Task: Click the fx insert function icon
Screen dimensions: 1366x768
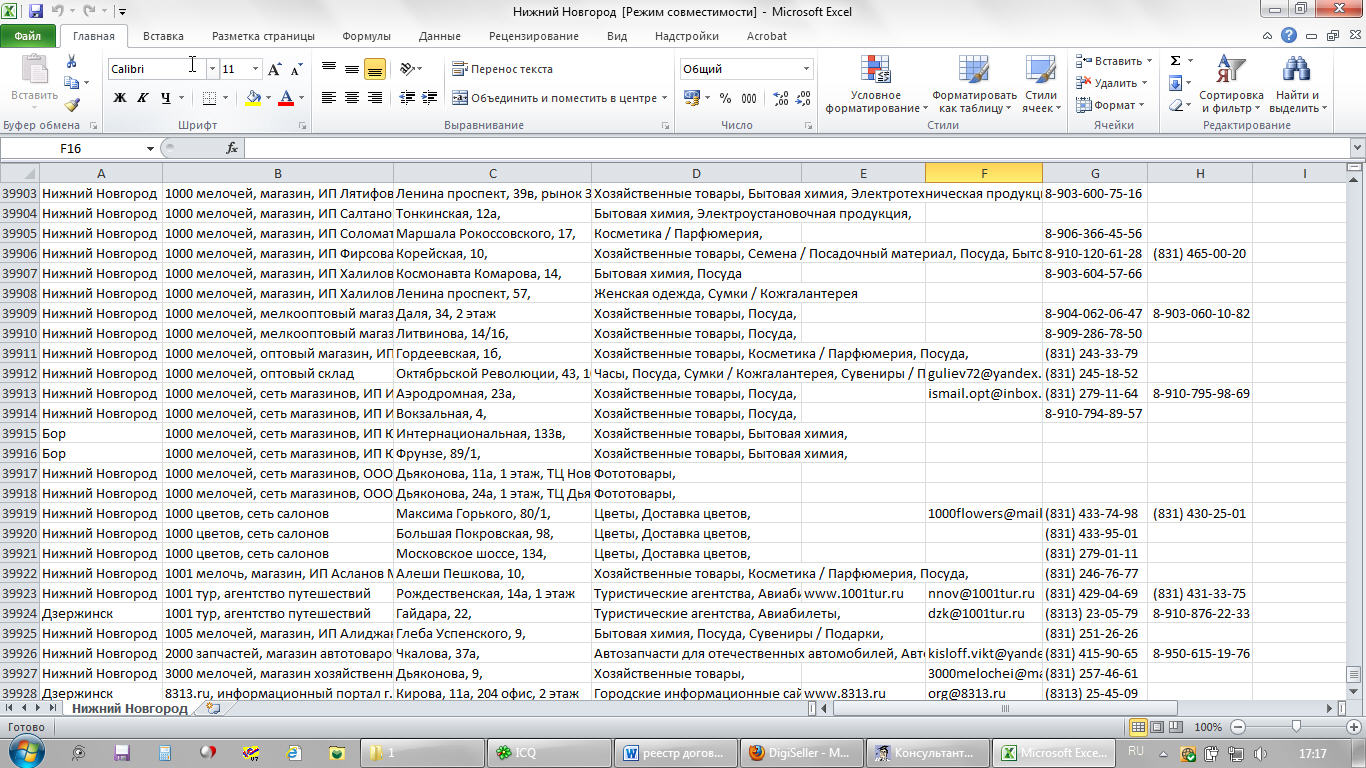Action: [x=232, y=148]
